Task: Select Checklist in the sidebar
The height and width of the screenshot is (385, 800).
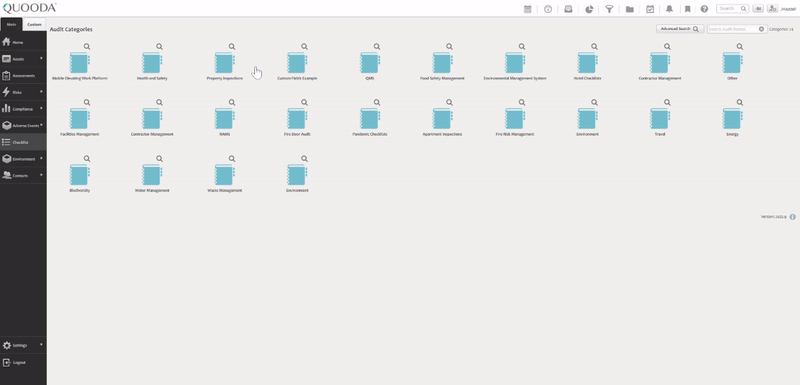Action: pyautogui.click(x=23, y=142)
